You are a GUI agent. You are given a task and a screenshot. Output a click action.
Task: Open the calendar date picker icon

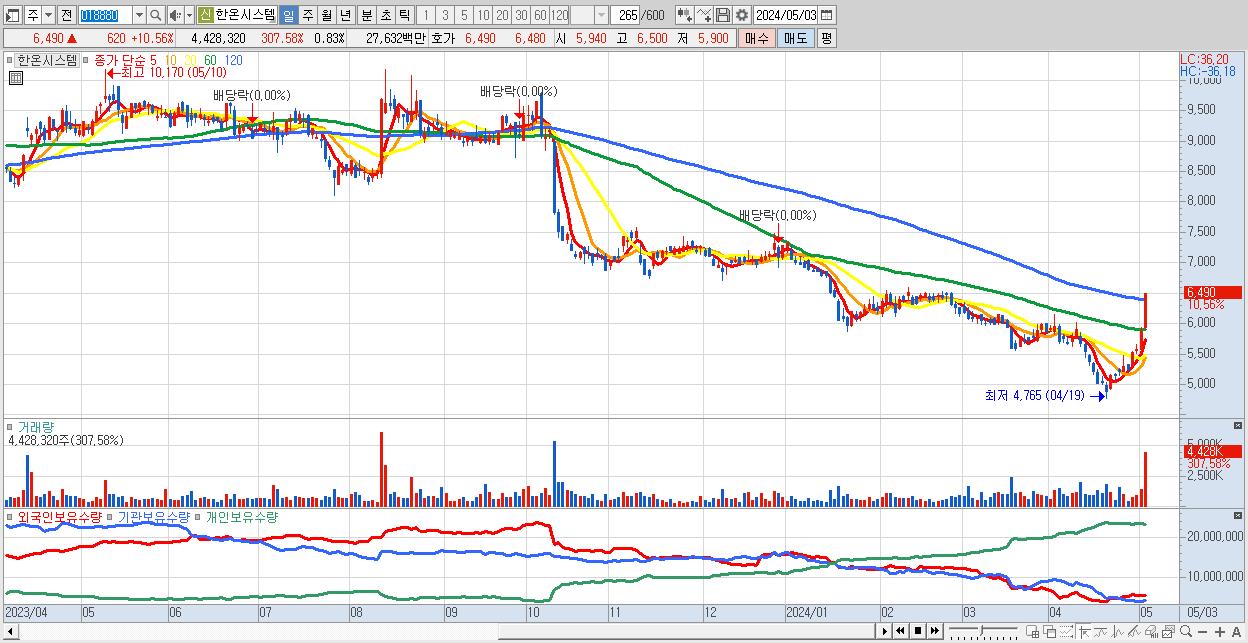827,15
